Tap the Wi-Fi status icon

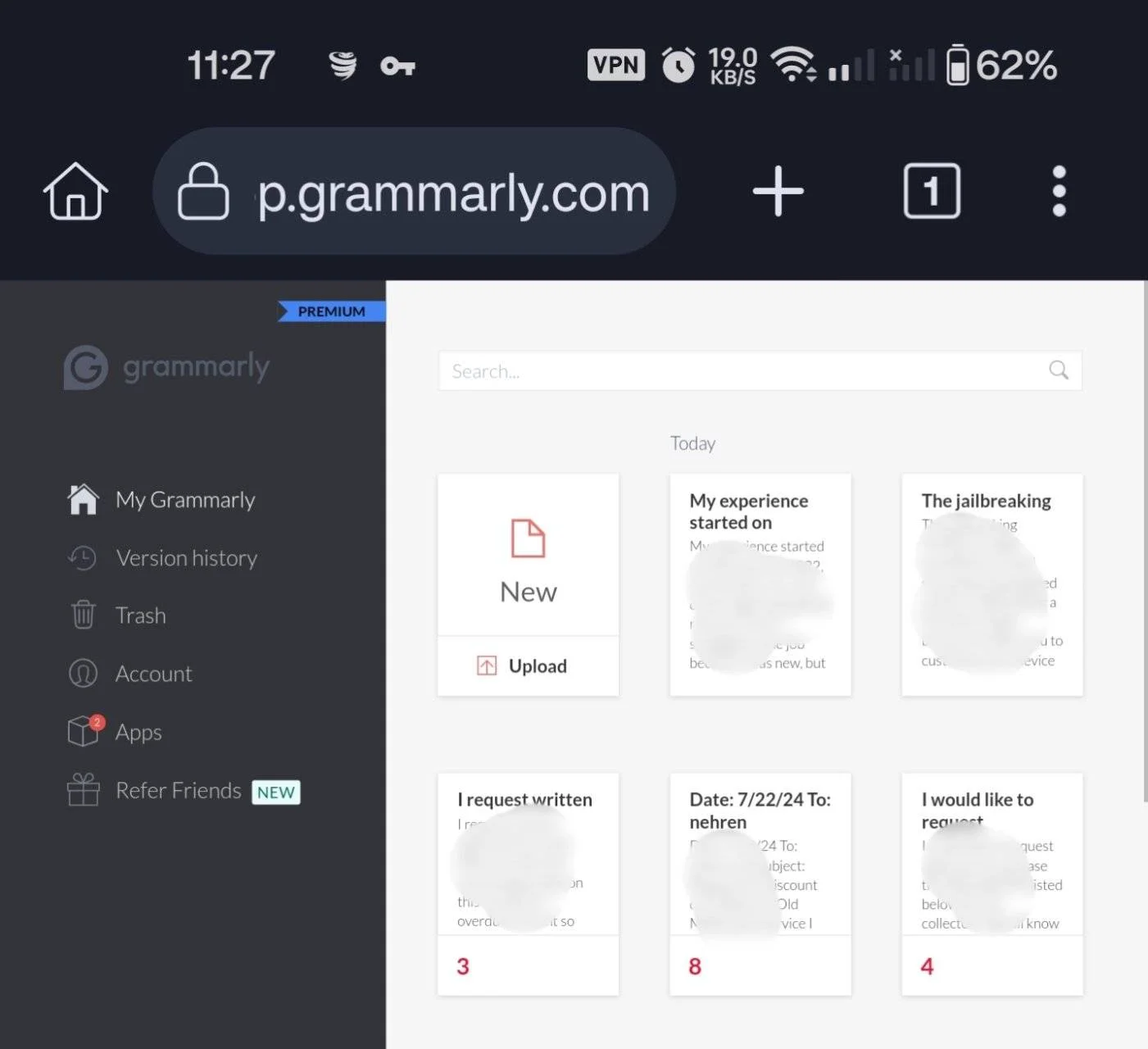pyautogui.click(x=794, y=64)
